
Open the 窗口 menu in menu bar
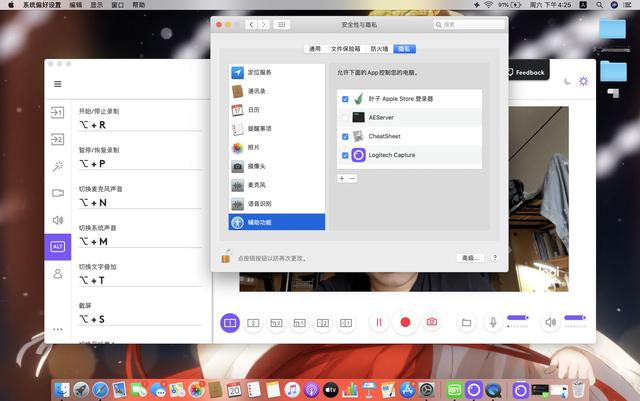tap(118, 5)
